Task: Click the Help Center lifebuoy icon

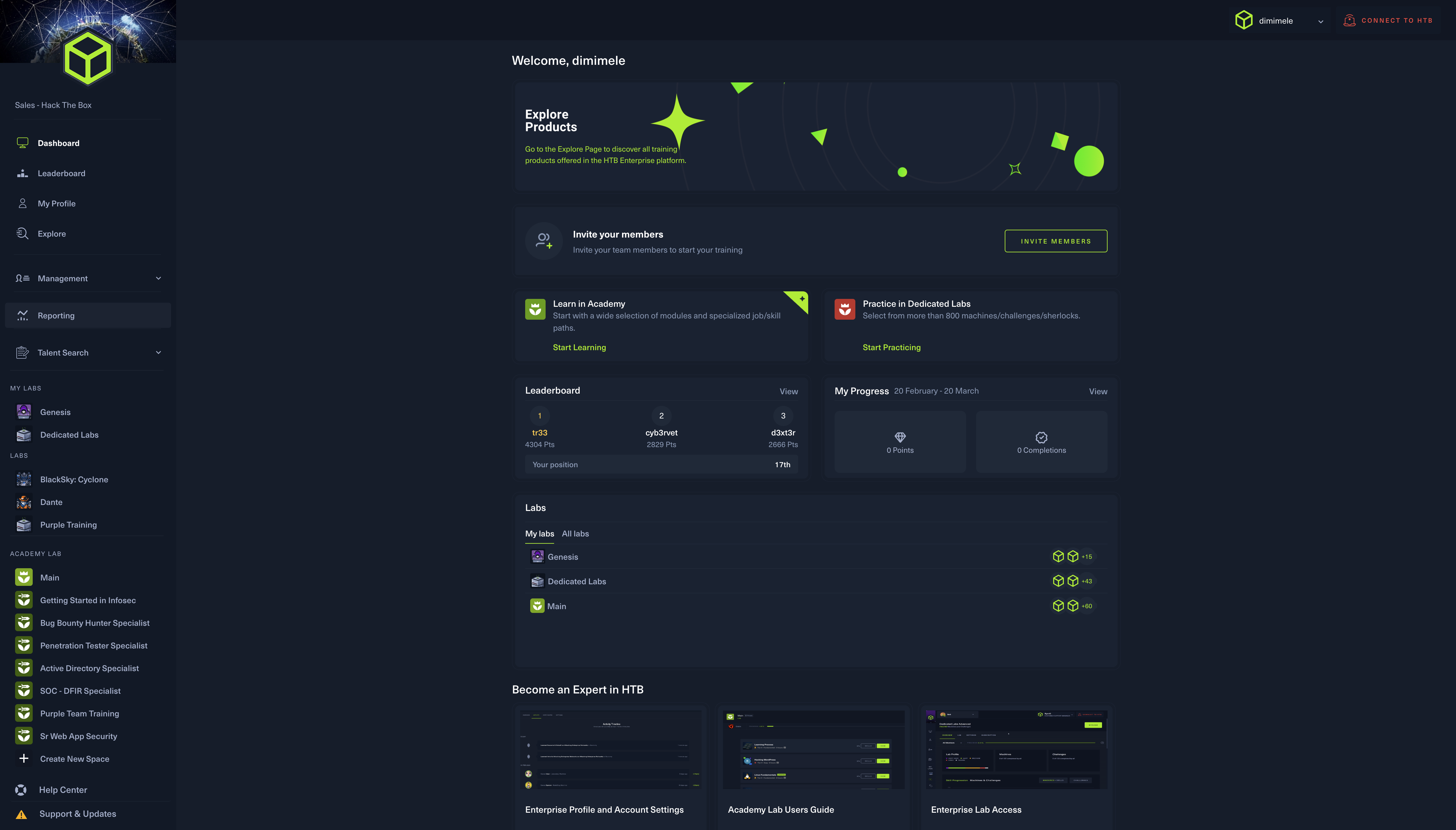Action: (x=21, y=789)
